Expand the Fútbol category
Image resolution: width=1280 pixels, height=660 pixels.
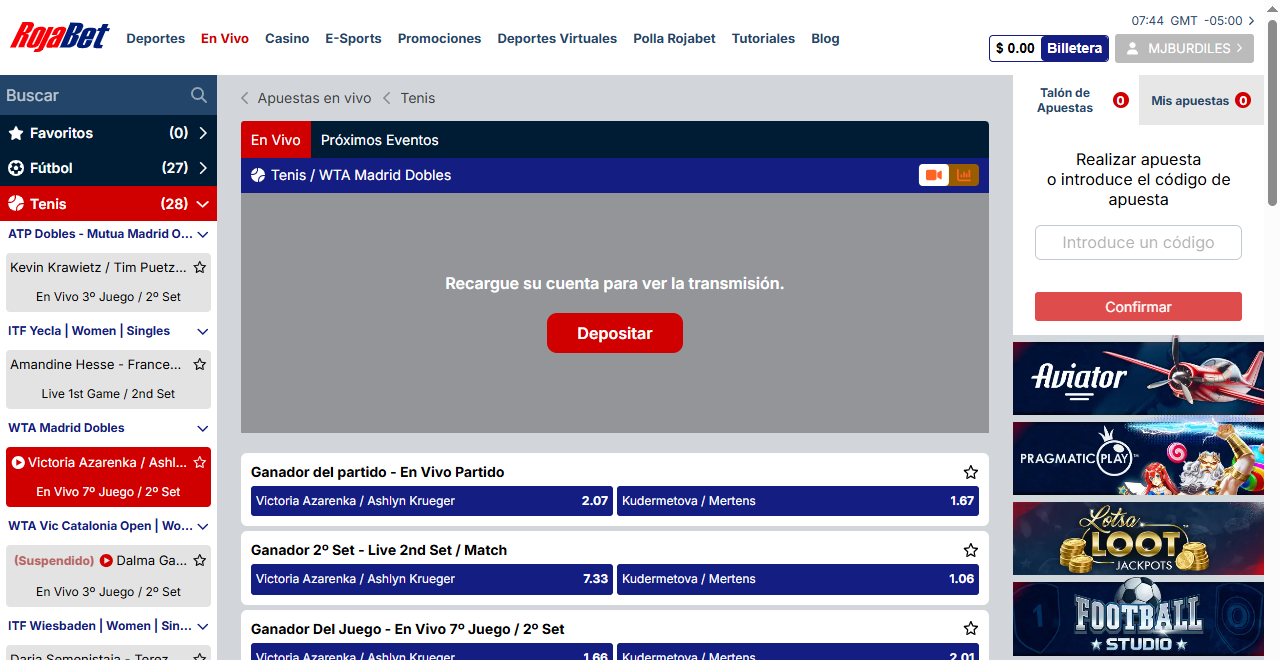[203, 168]
